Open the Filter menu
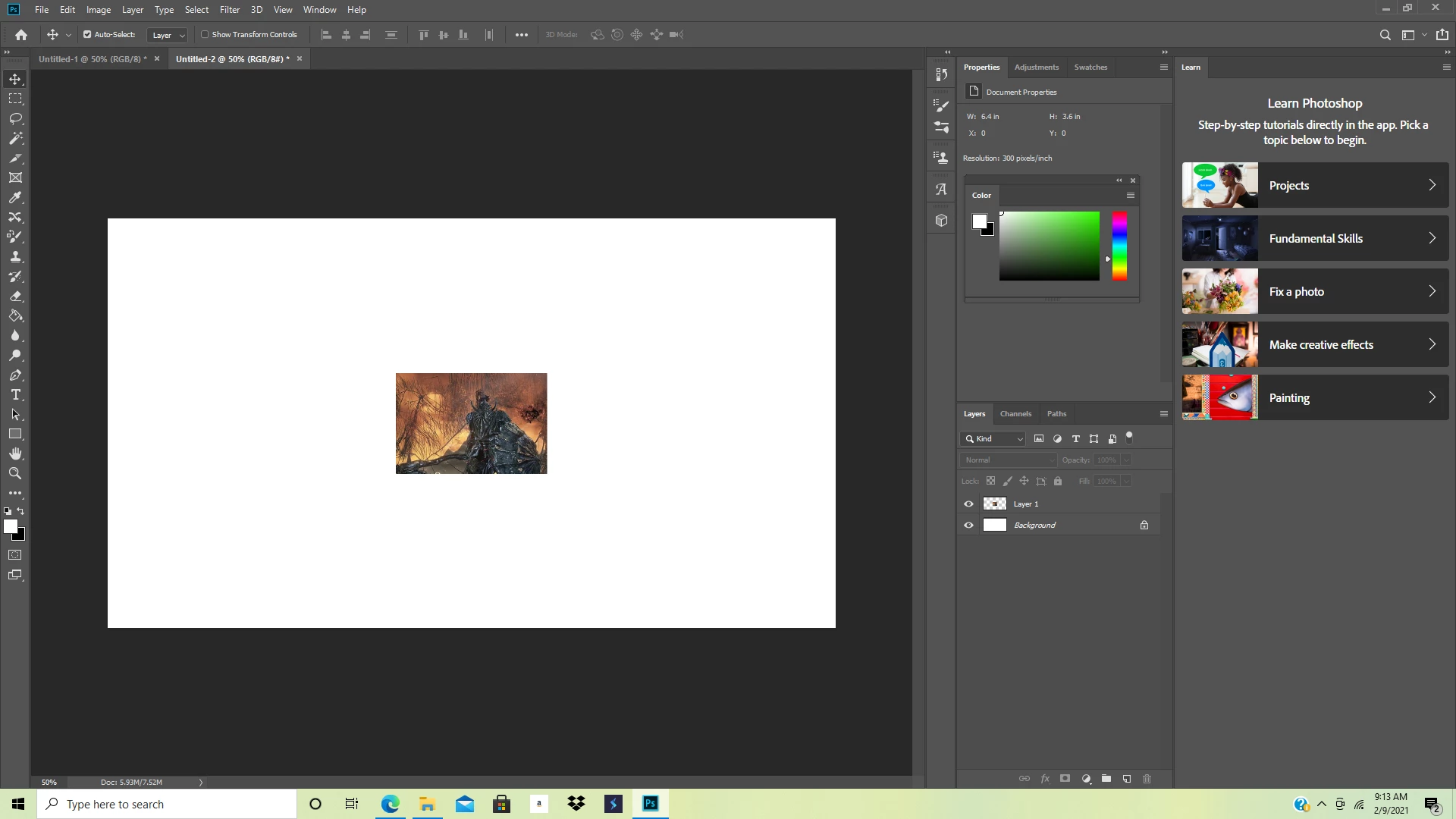1456x819 pixels. point(229,10)
